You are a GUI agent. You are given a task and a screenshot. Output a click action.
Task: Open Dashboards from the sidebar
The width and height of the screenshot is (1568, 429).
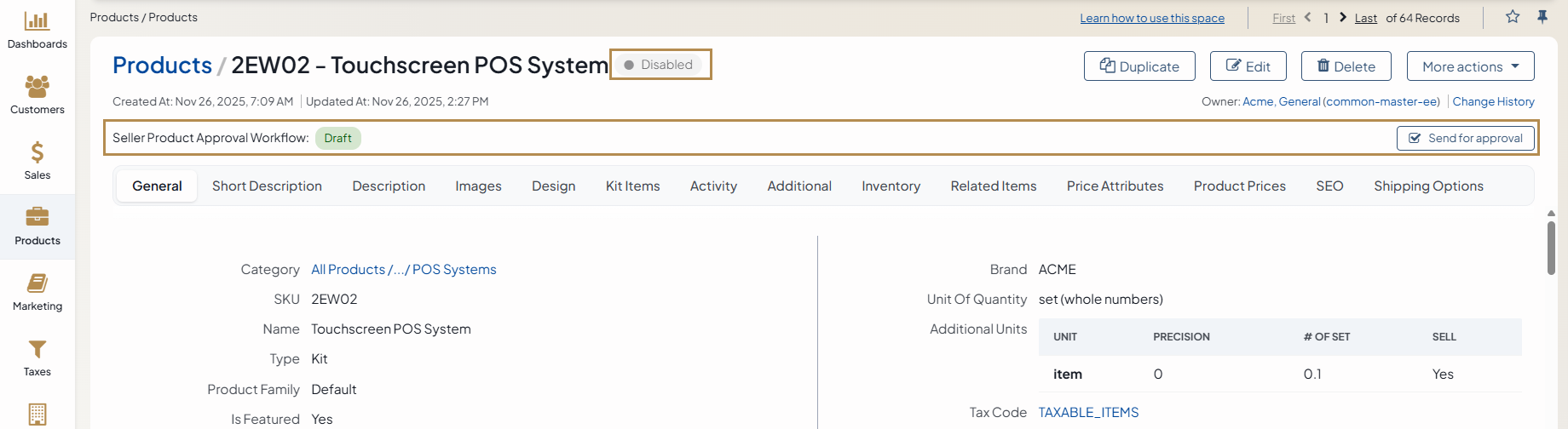pyautogui.click(x=37, y=30)
